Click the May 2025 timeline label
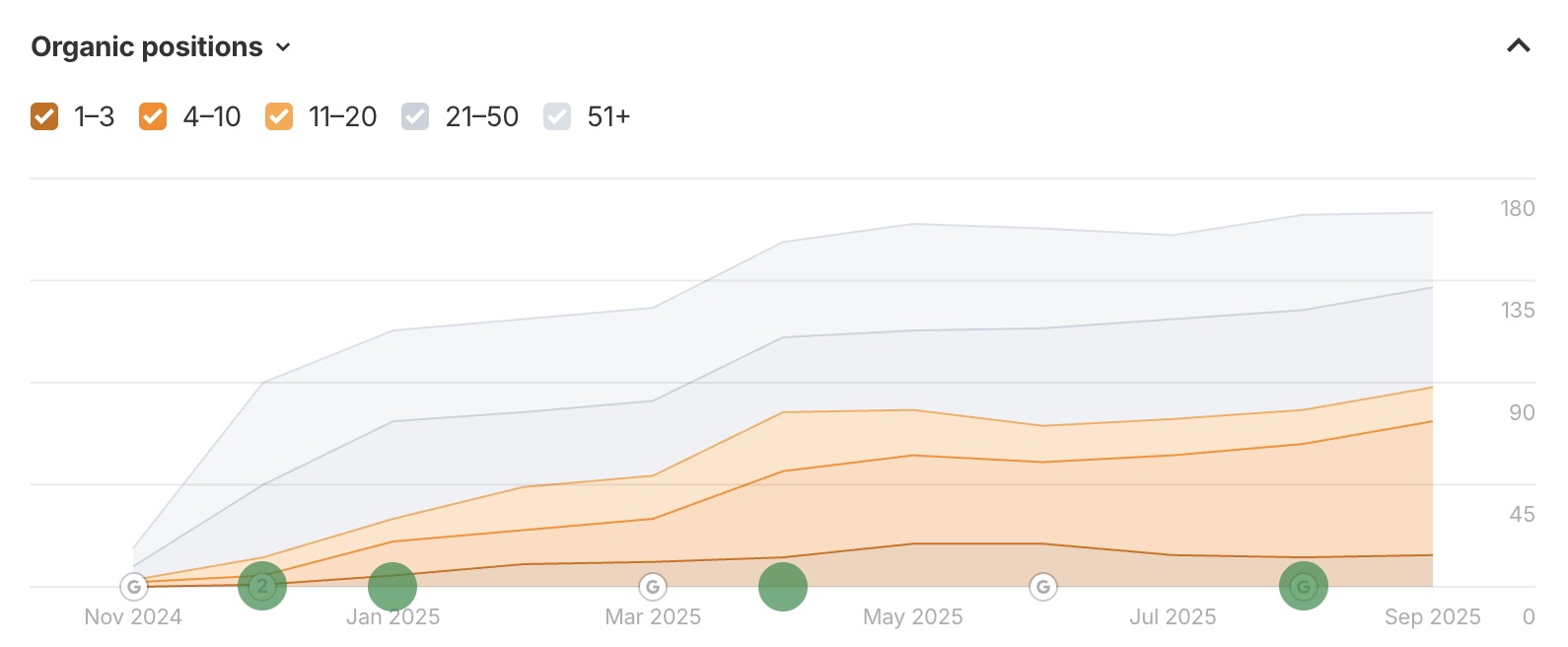The height and width of the screenshot is (647, 1568). coord(912,616)
